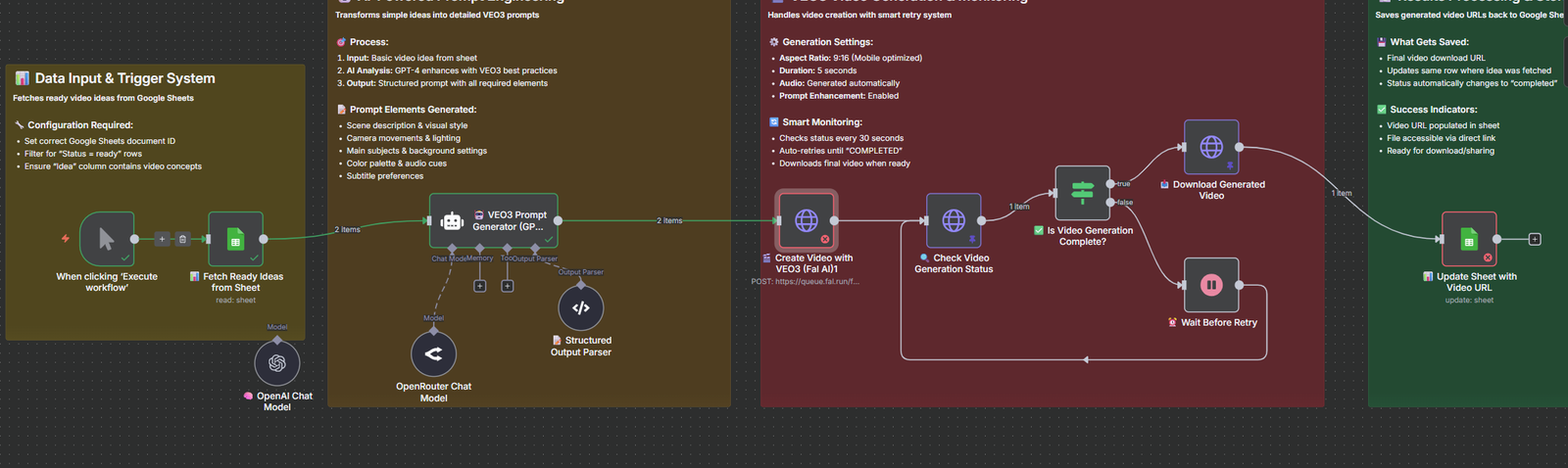This screenshot has width=1568, height=468.
Task: Click '1 item' label leading to Update Sheet node
Action: point(1341,193)
